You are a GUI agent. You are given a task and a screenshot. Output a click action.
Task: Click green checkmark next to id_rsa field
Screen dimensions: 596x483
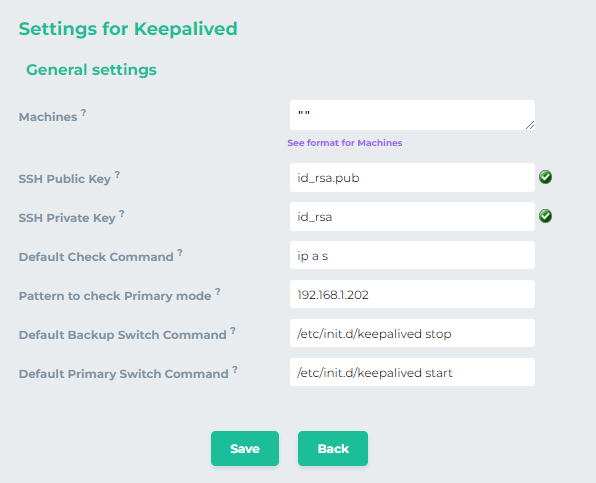[x=545, y=216]
